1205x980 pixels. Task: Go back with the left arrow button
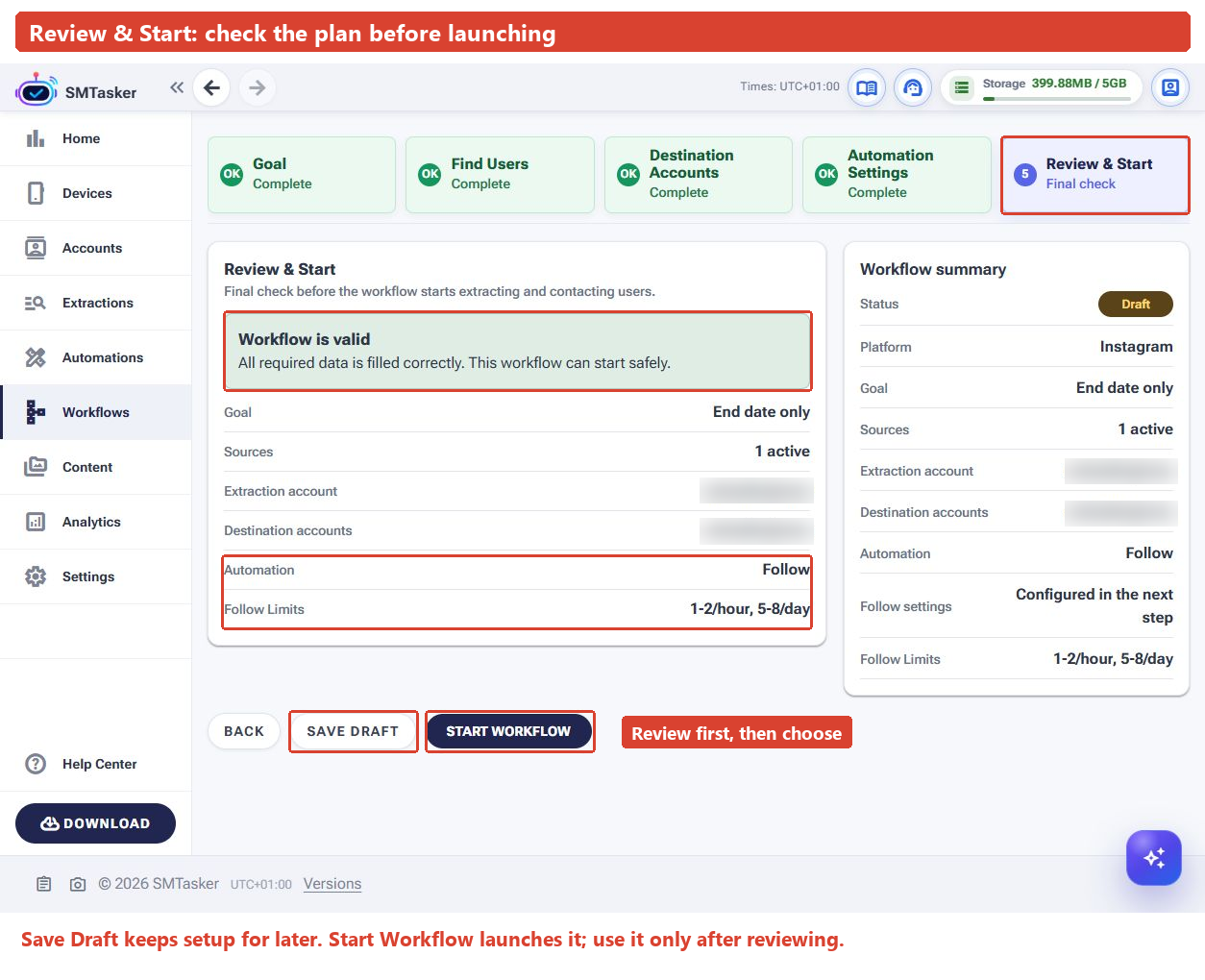point(211,87)
